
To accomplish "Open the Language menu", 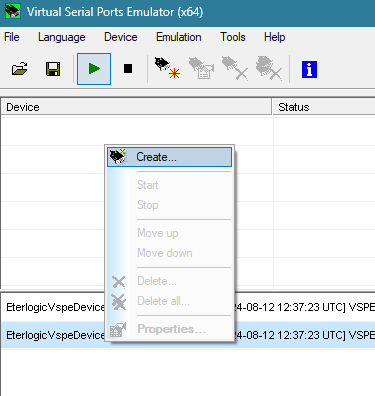I will [62, 37].
